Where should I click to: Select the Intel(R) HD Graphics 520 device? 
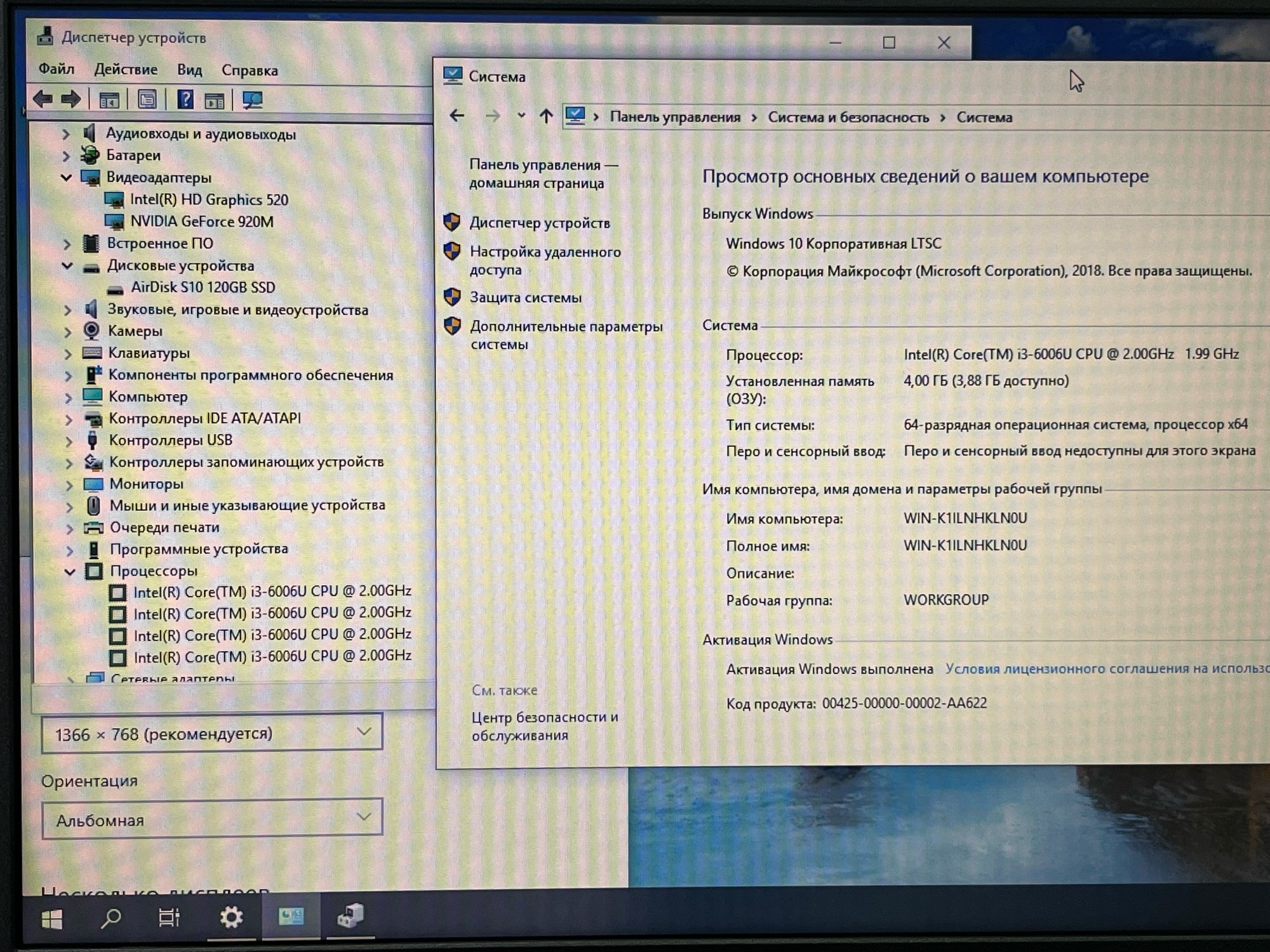(x=209, y=200)
